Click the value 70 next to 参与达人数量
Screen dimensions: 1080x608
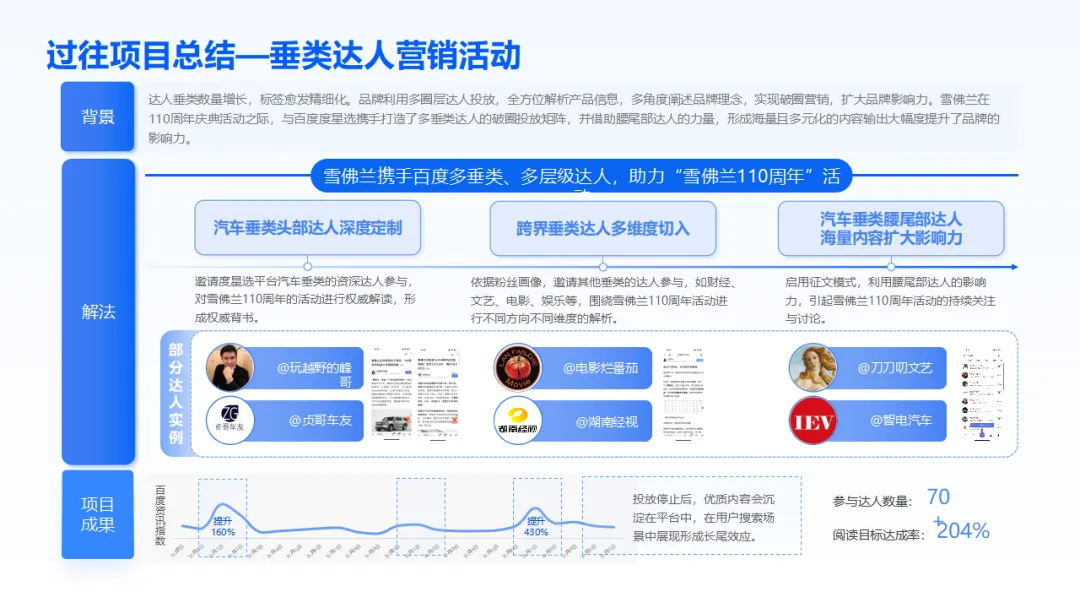[938, 497]
